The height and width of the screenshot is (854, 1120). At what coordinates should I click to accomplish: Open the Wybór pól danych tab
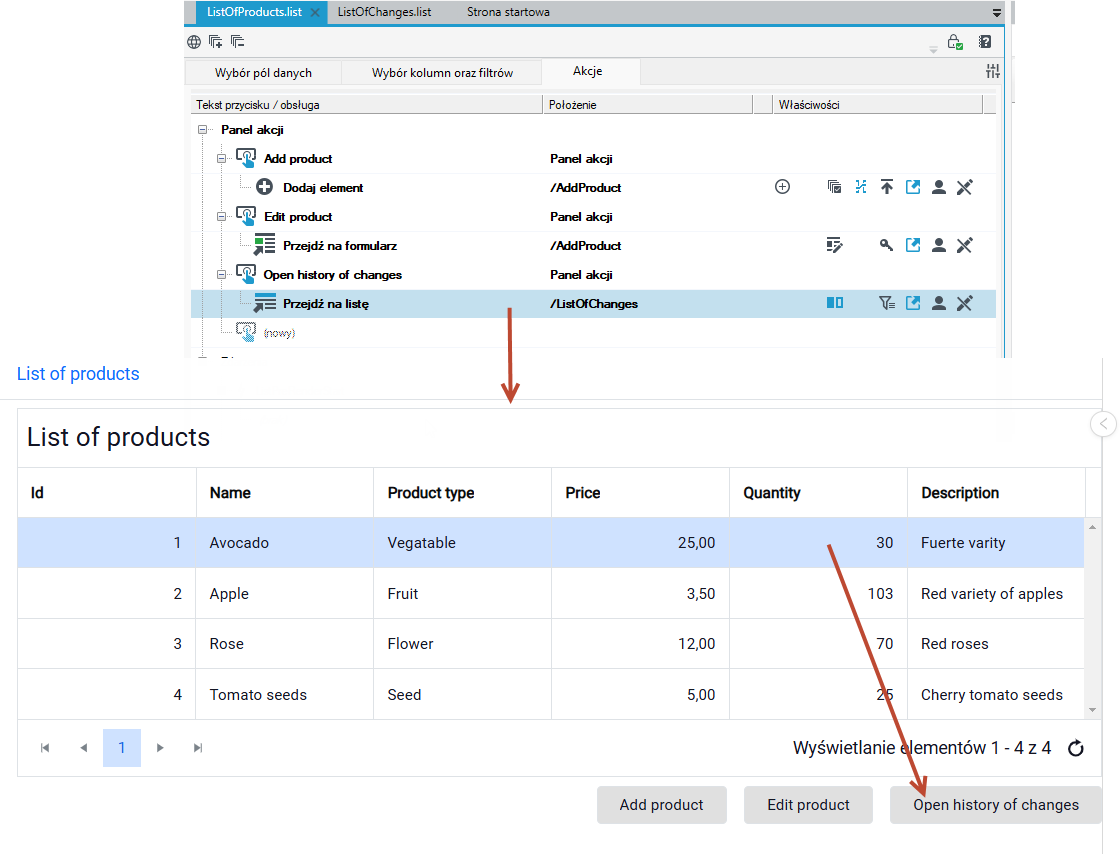point(263,73)
